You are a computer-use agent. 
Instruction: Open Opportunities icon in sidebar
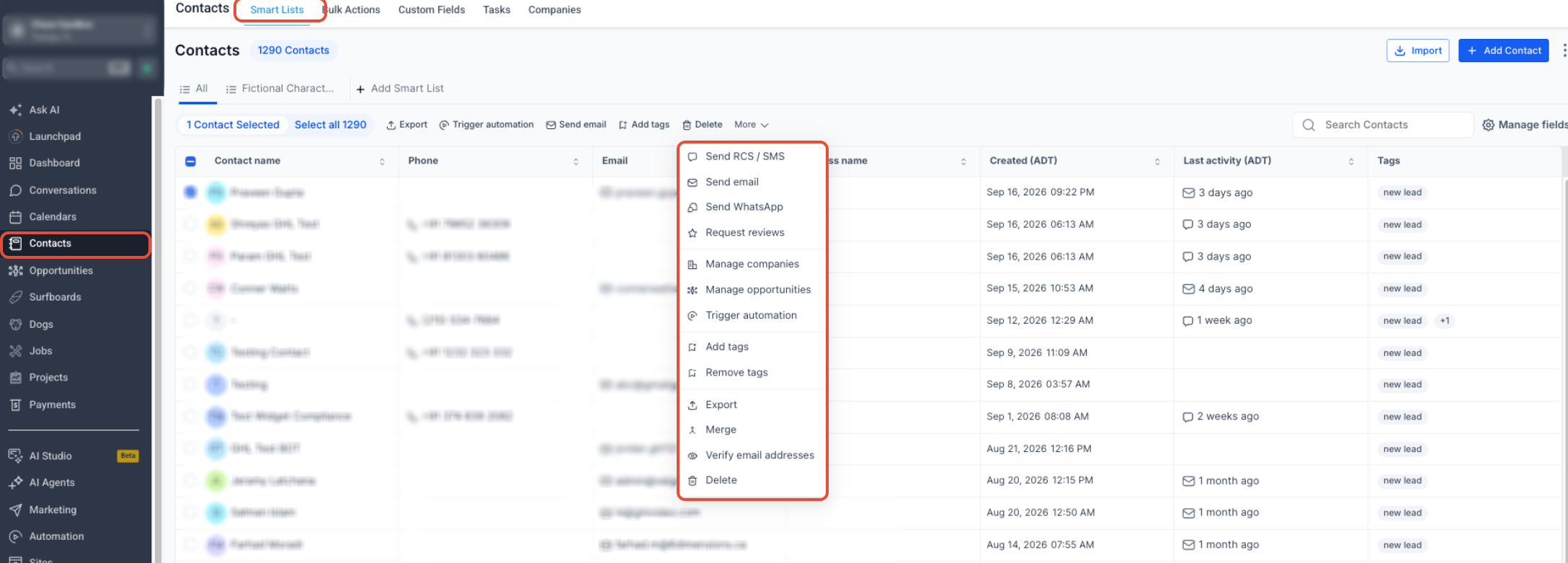15,270
